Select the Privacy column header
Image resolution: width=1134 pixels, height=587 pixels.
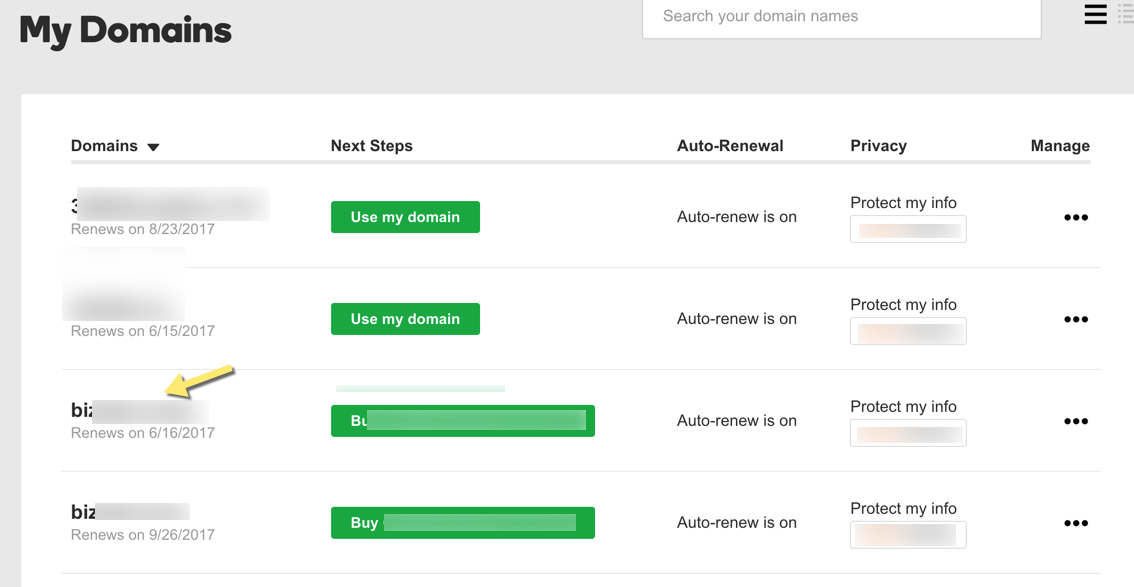click(x=878, y=145)
